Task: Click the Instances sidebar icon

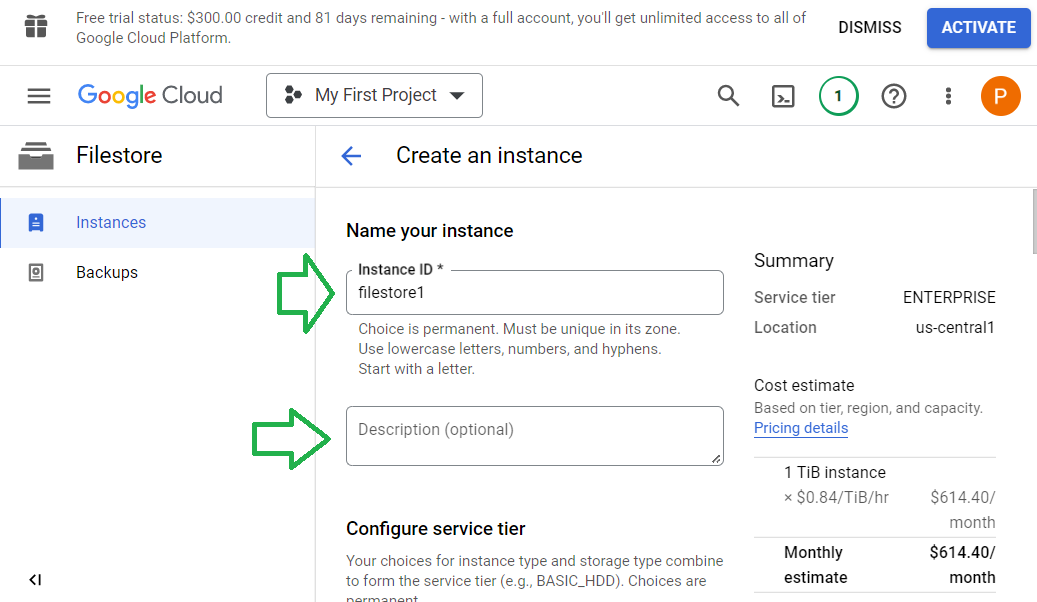Action: pos(36,222)
